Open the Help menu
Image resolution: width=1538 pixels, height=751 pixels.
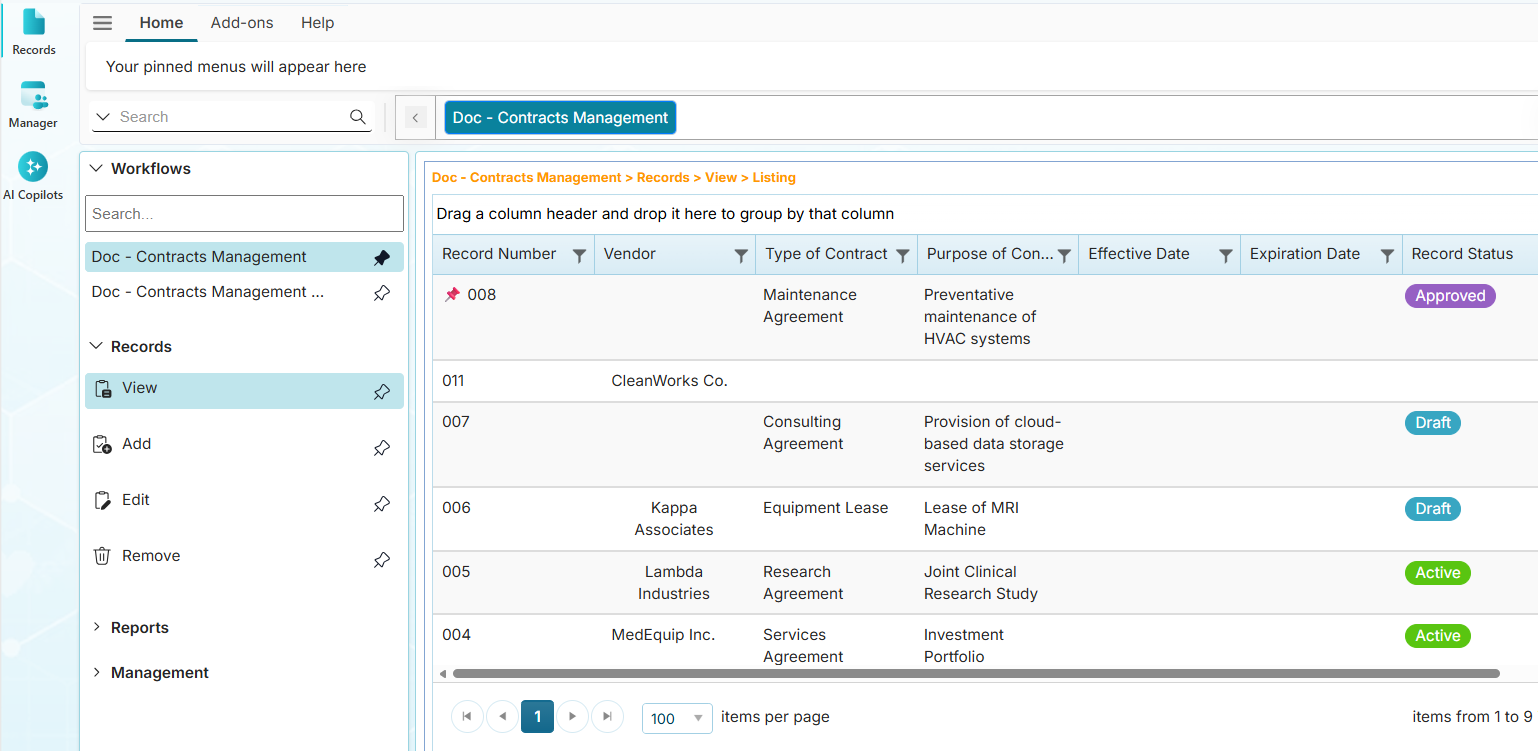point(317,22)
